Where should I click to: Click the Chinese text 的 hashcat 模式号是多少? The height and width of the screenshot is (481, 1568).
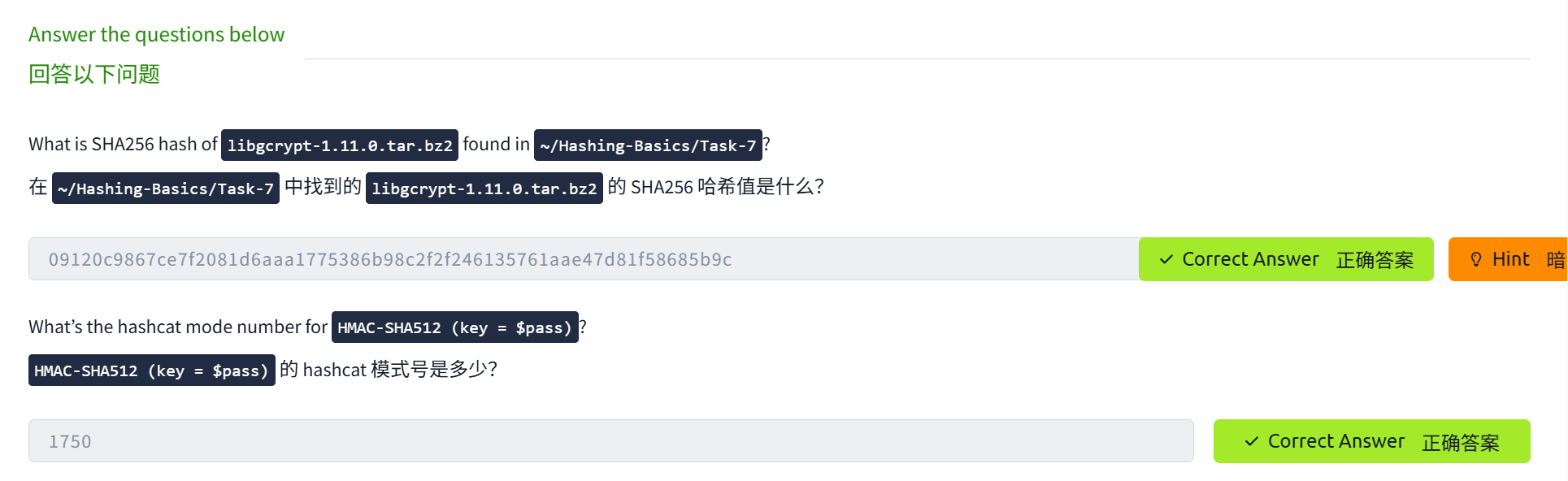pyautogui.click(x=389, y=370)
